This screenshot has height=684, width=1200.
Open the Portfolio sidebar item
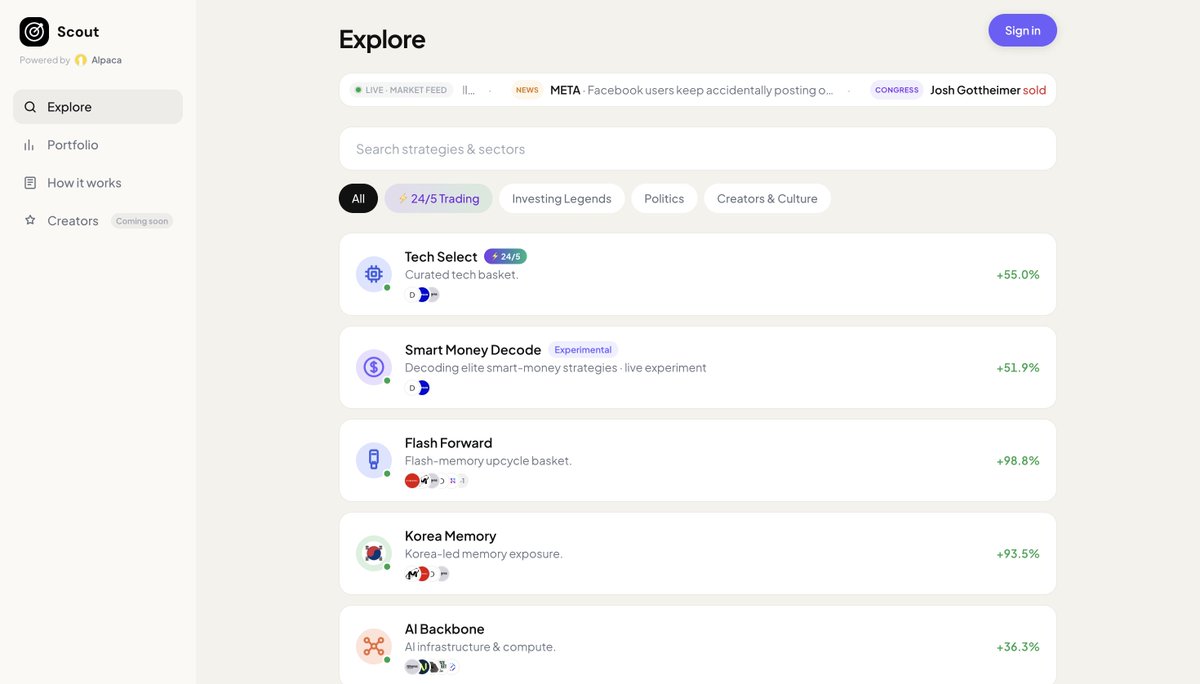(98, 145)
